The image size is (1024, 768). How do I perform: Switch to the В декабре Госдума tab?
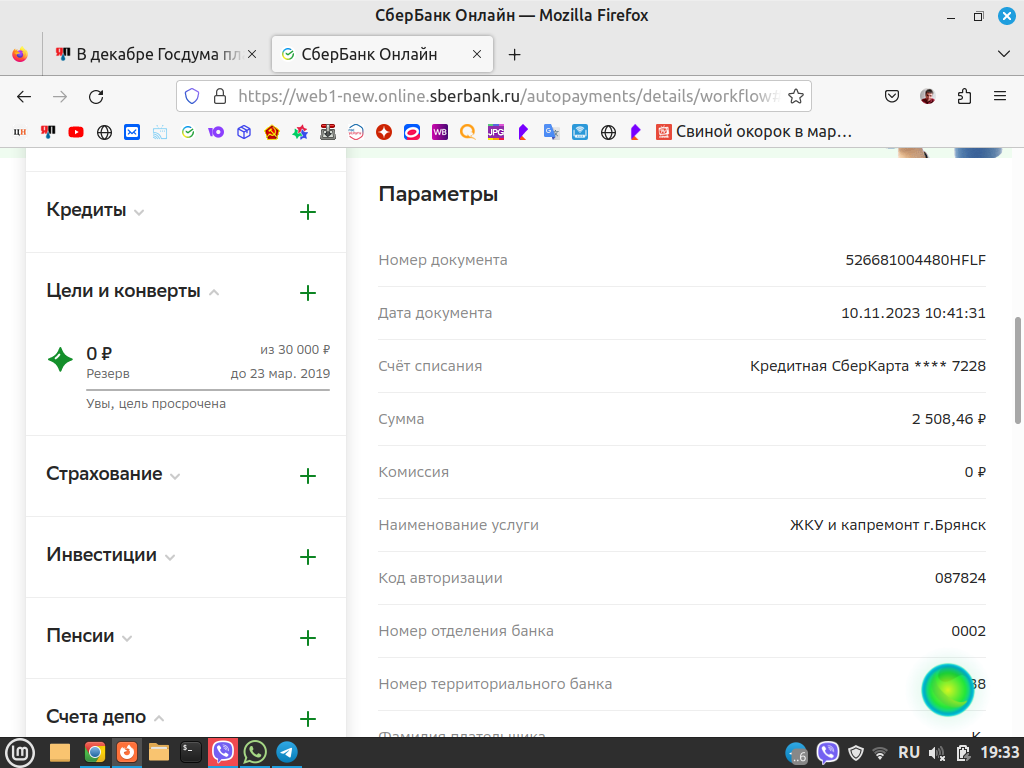click(x=156, y=54)
